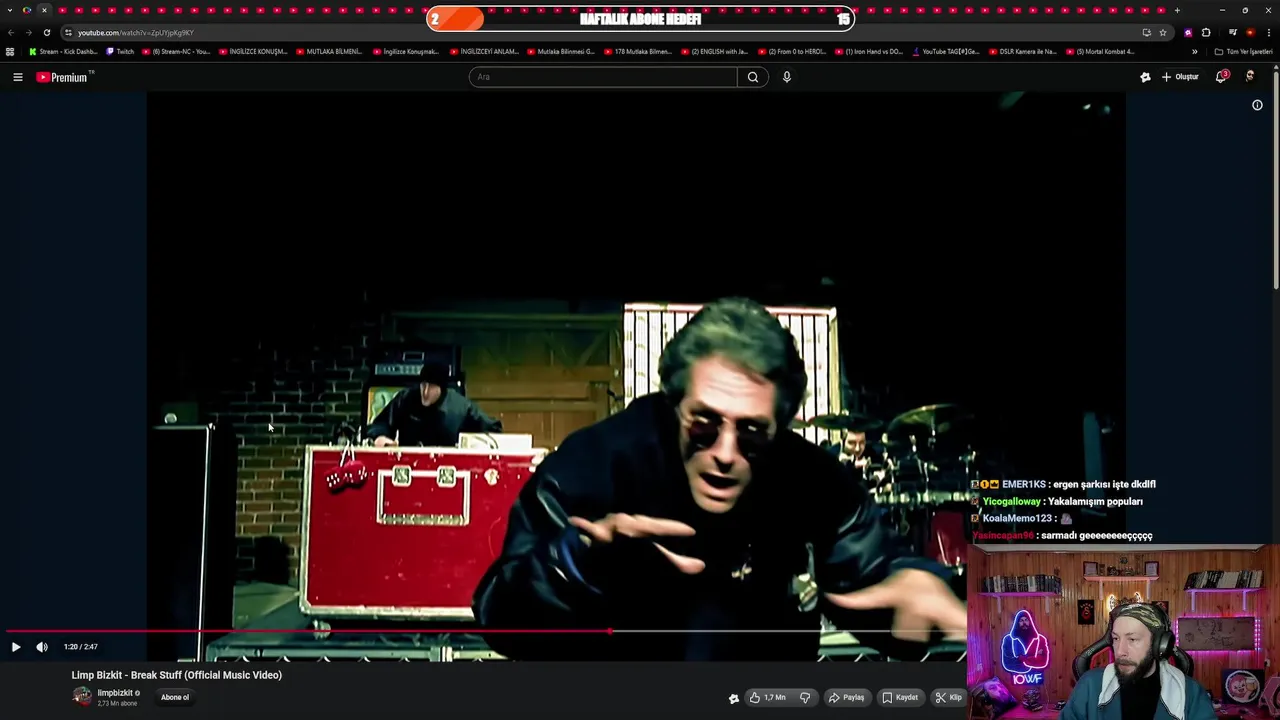
Task: Open the limpbizkit channel name link
Action: click(x=115, y=693)
